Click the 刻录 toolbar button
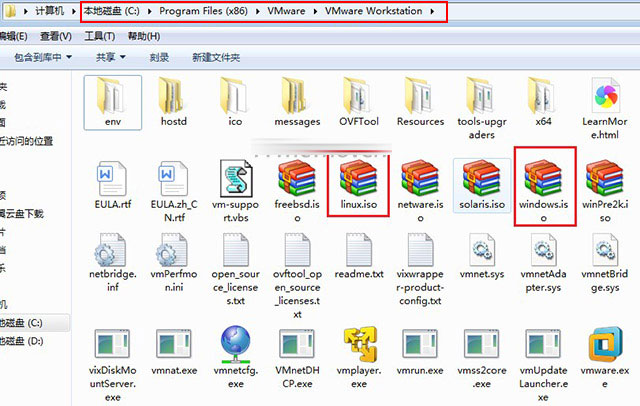 click(159, 57)
